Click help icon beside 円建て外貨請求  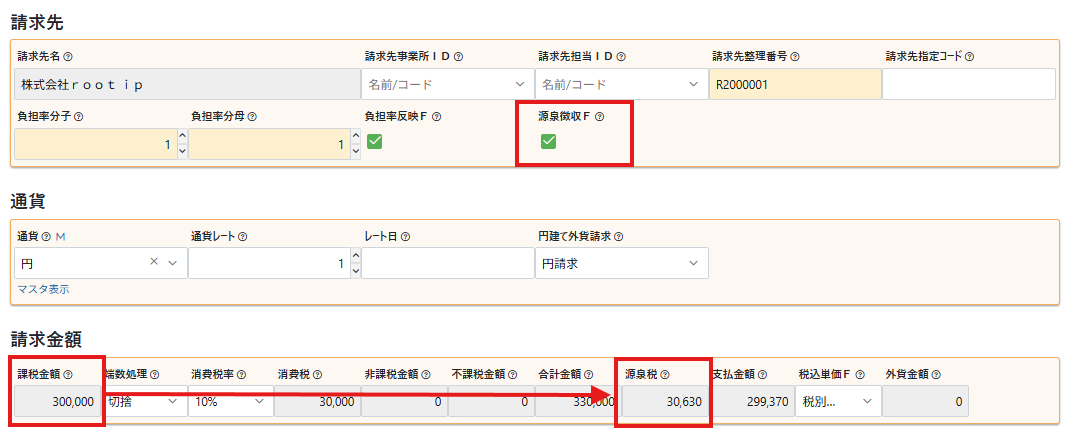tap(619, 237)
